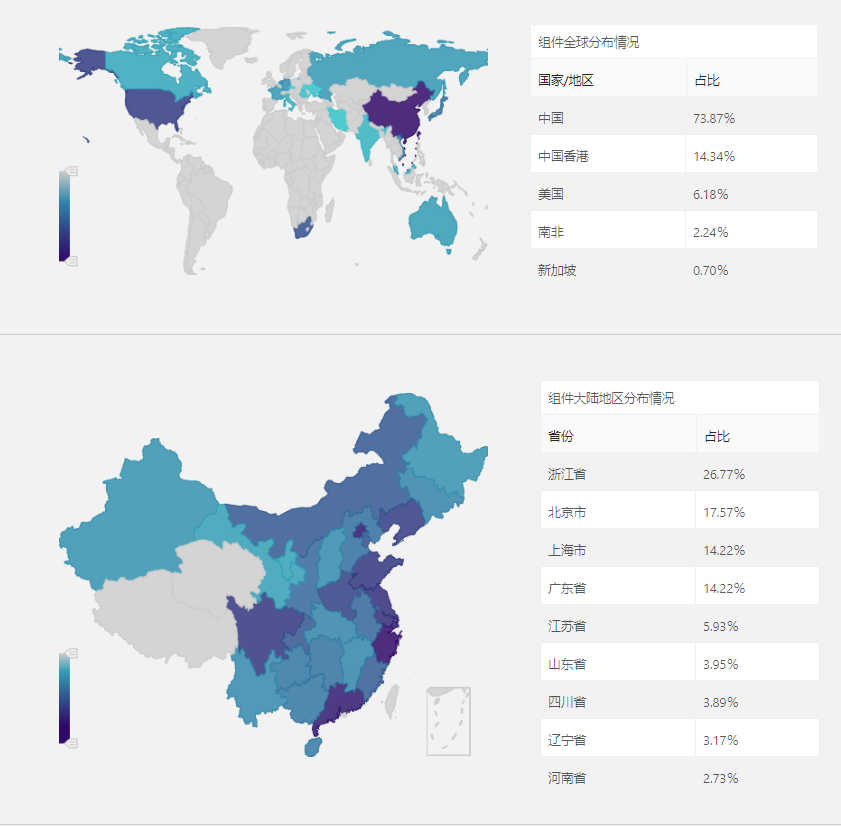Select Alaska on the world map
The image size is (841, 826).
pos(90,62)
